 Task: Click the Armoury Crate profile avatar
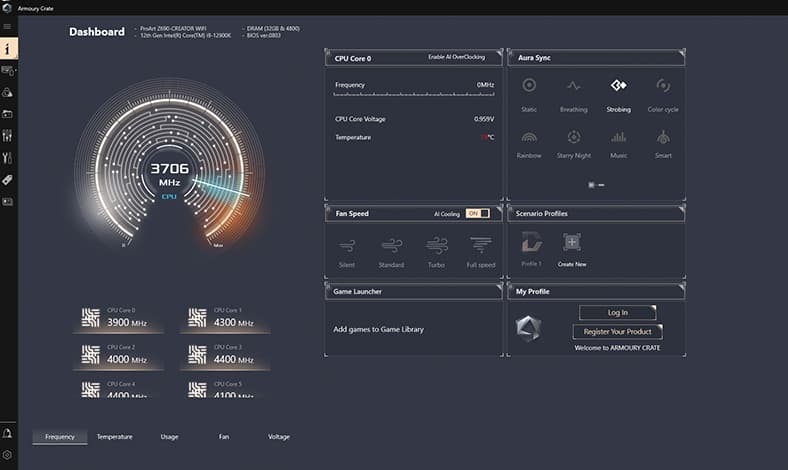pos(528,329)
